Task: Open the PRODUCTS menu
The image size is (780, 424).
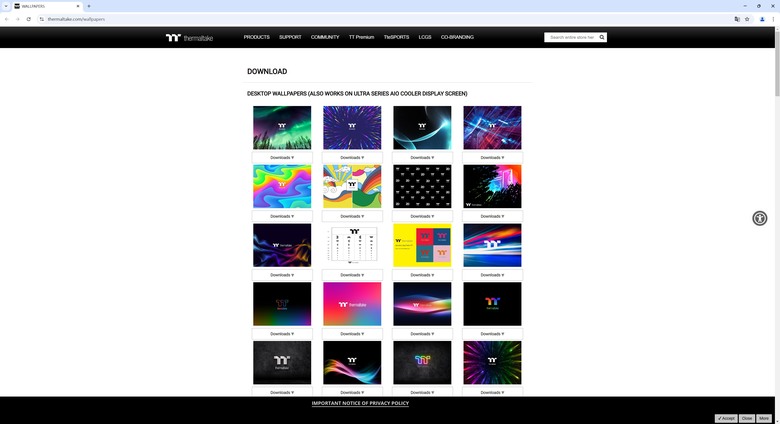Action: point(257,37)
